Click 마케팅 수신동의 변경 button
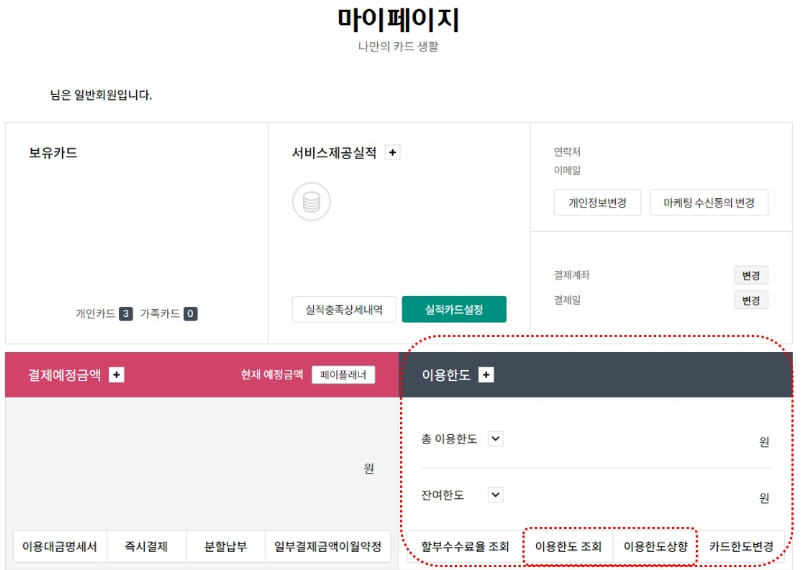The width and height of the screenshot is (802, 570). coord(709,203)
